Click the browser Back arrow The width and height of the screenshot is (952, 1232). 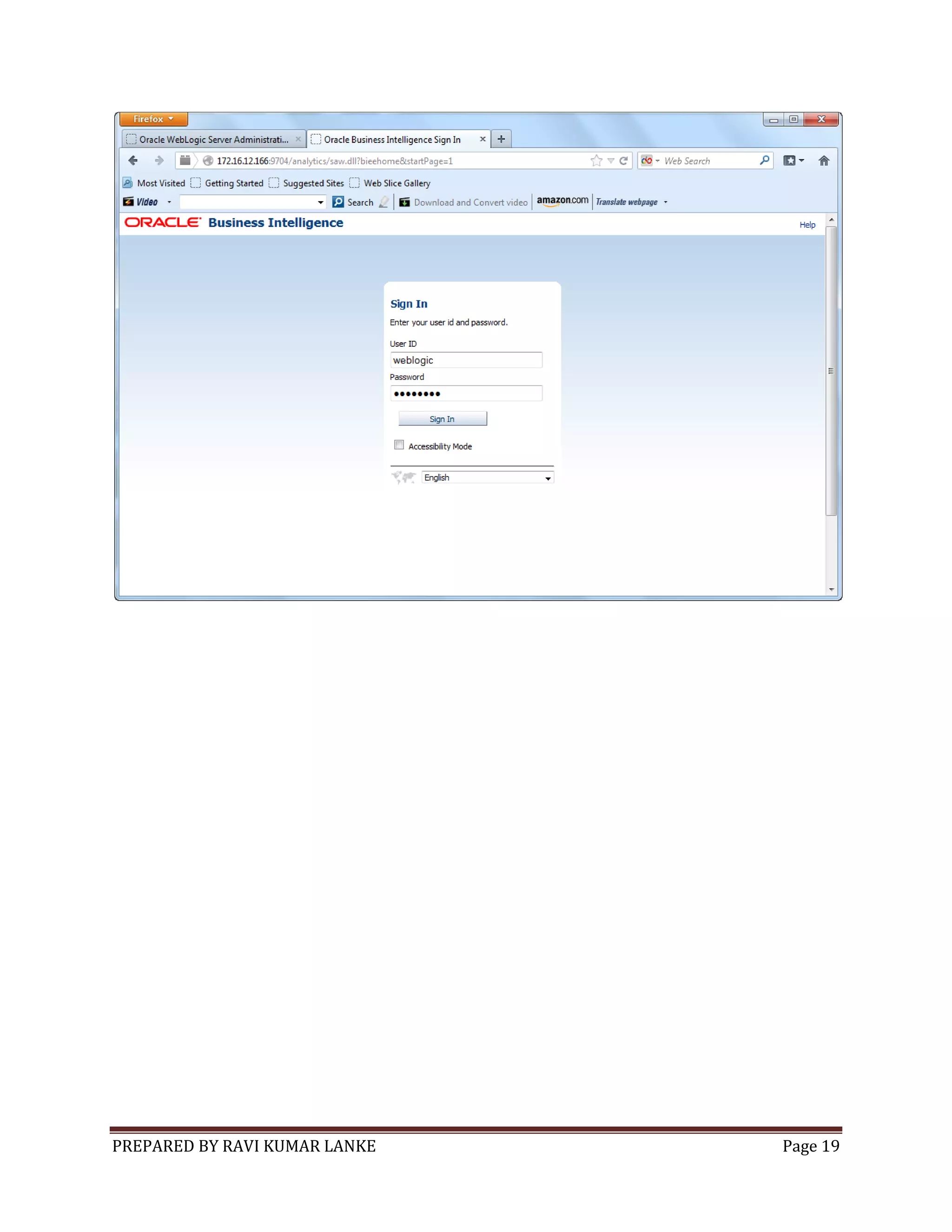(x=133, y=161)
